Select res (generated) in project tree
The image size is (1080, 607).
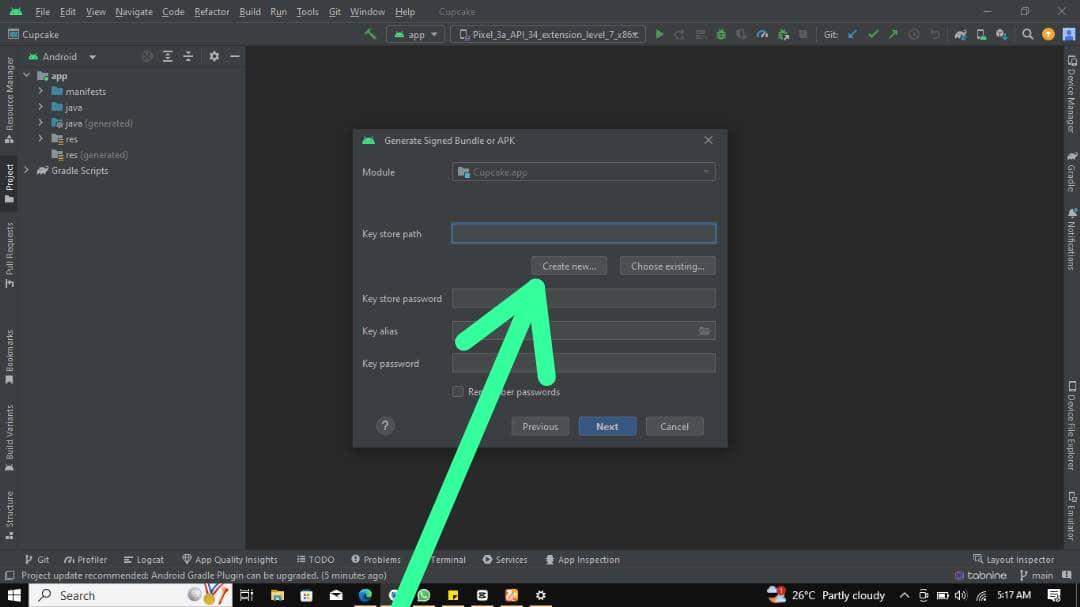coord(90,154)
